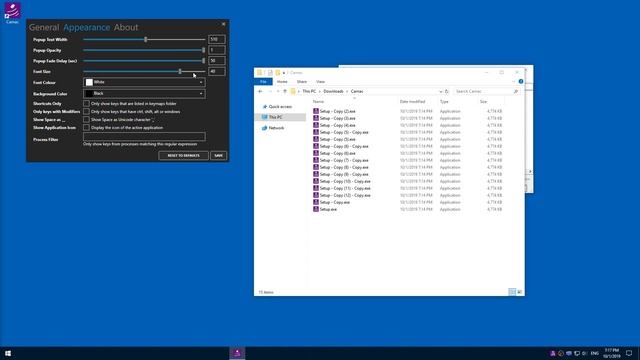Click the Quick access star icon
The width and height of the screenshot is (640, 360).
click(264, 107)
